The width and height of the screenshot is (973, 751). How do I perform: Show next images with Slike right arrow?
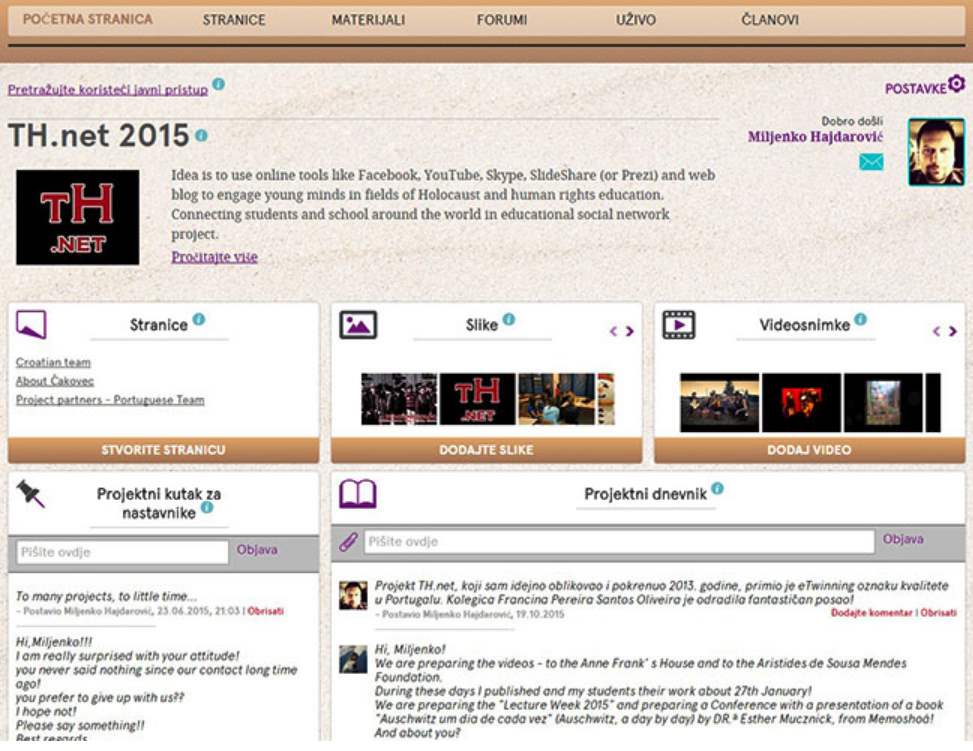[630, 332]
